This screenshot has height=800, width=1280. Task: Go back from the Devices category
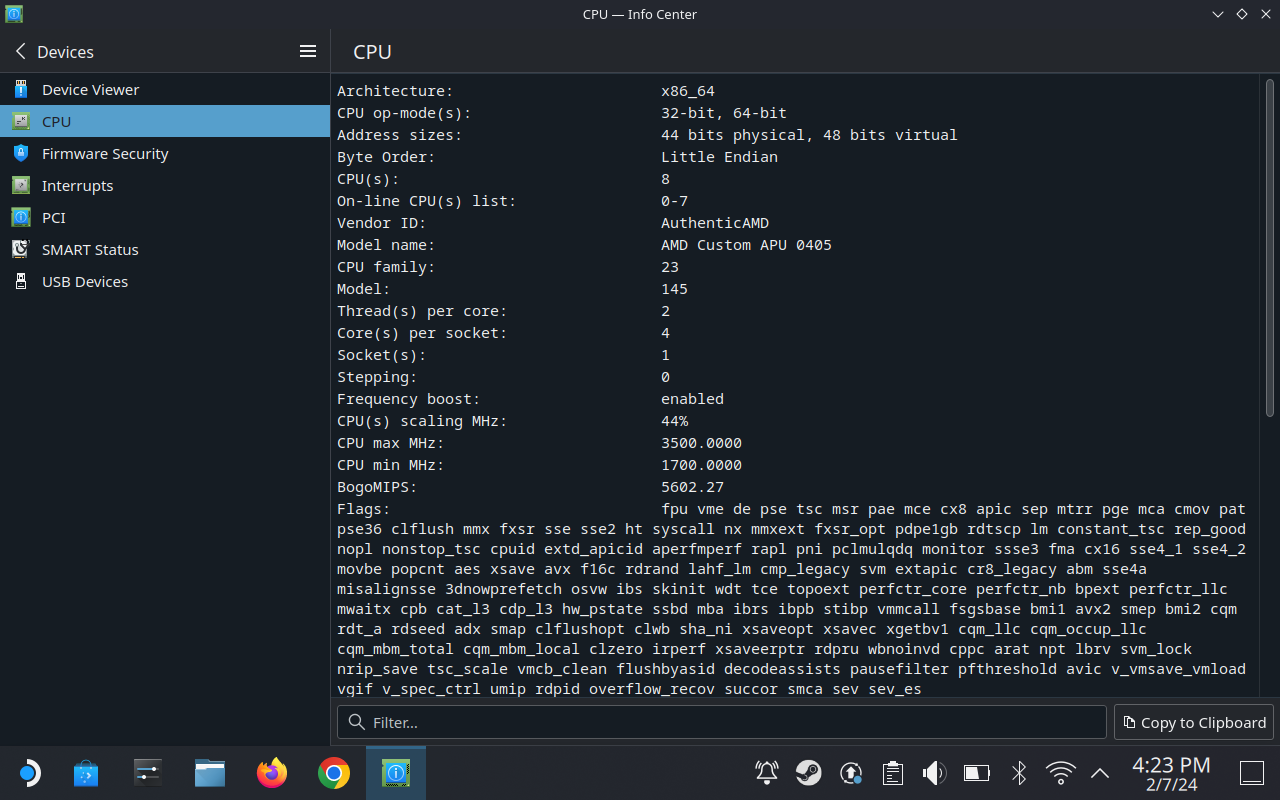[x=21, y=52]
